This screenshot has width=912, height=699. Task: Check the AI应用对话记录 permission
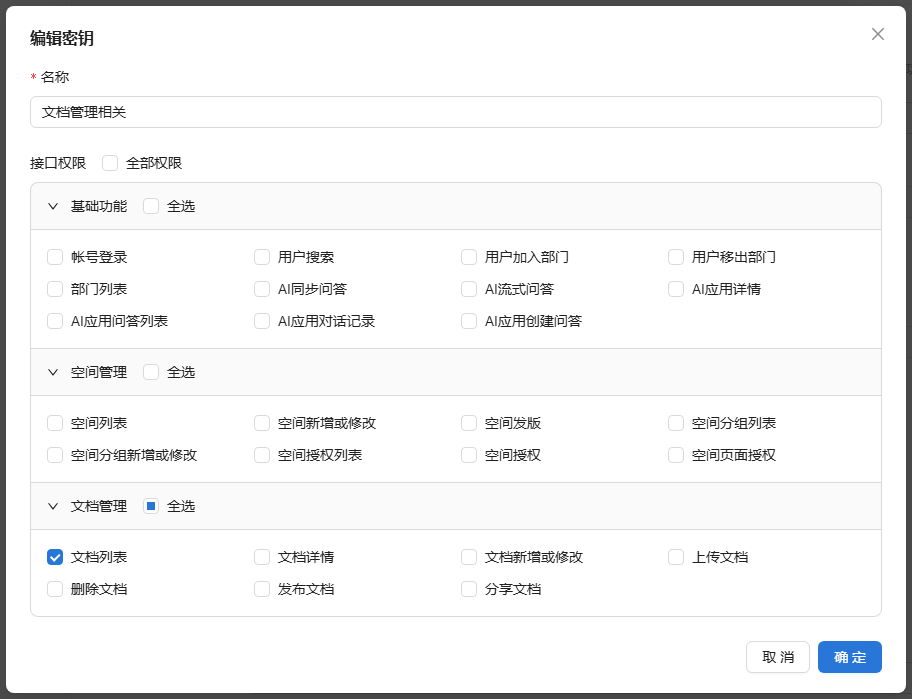coord(262,321)
